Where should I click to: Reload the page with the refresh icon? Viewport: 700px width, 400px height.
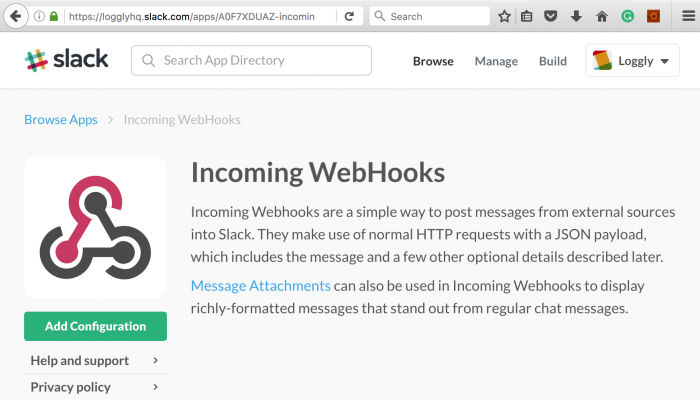point(348,17)
